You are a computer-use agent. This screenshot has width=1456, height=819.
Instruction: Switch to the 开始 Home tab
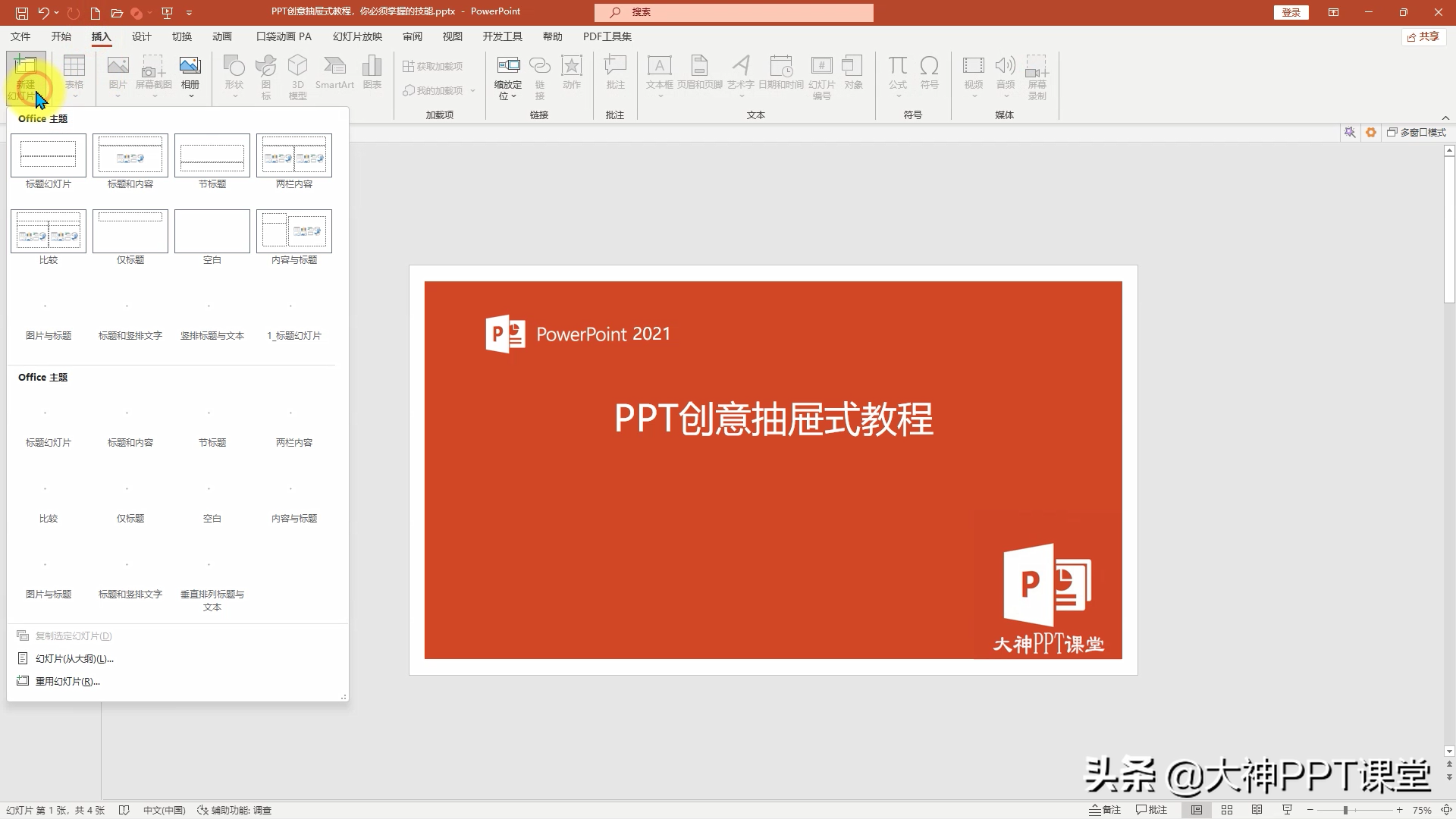[x=61, y=36]
